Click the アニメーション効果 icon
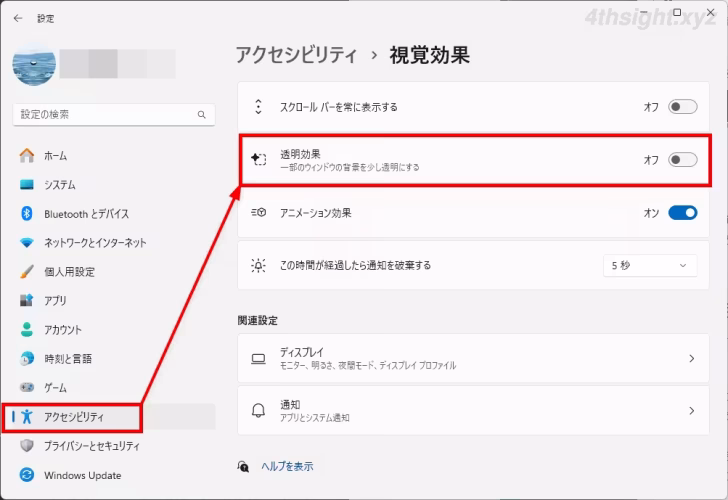Image resolution: width=728 pixels, height=500 pixels. (259, 213)
